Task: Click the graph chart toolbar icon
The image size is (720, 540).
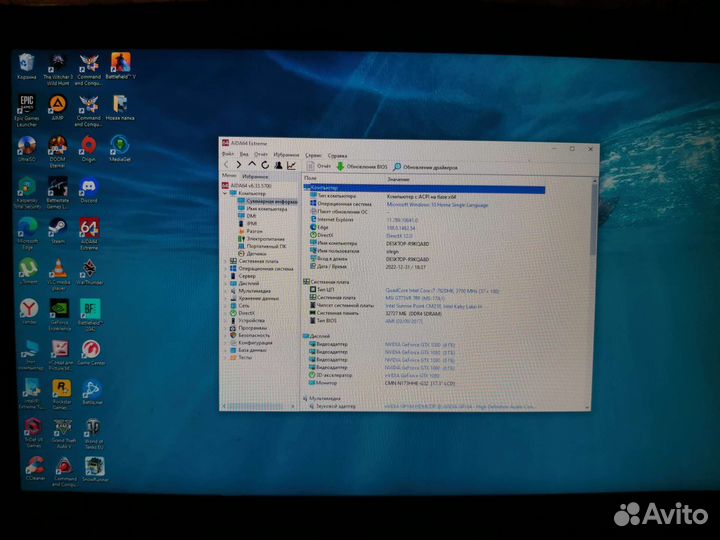Action: click(x=291, y=165)
